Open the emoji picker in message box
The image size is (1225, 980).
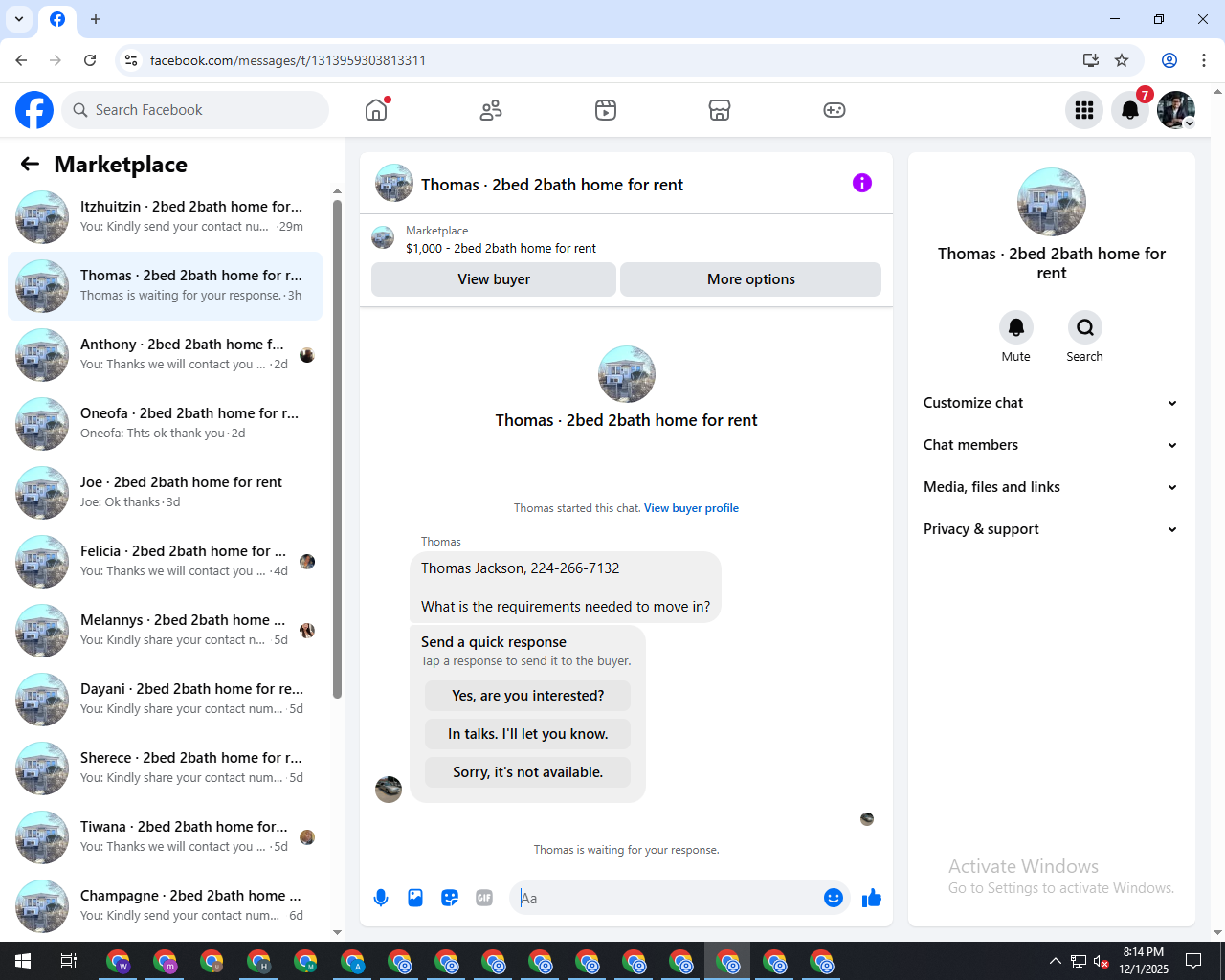pyautogui.click(x=834, y=898)
